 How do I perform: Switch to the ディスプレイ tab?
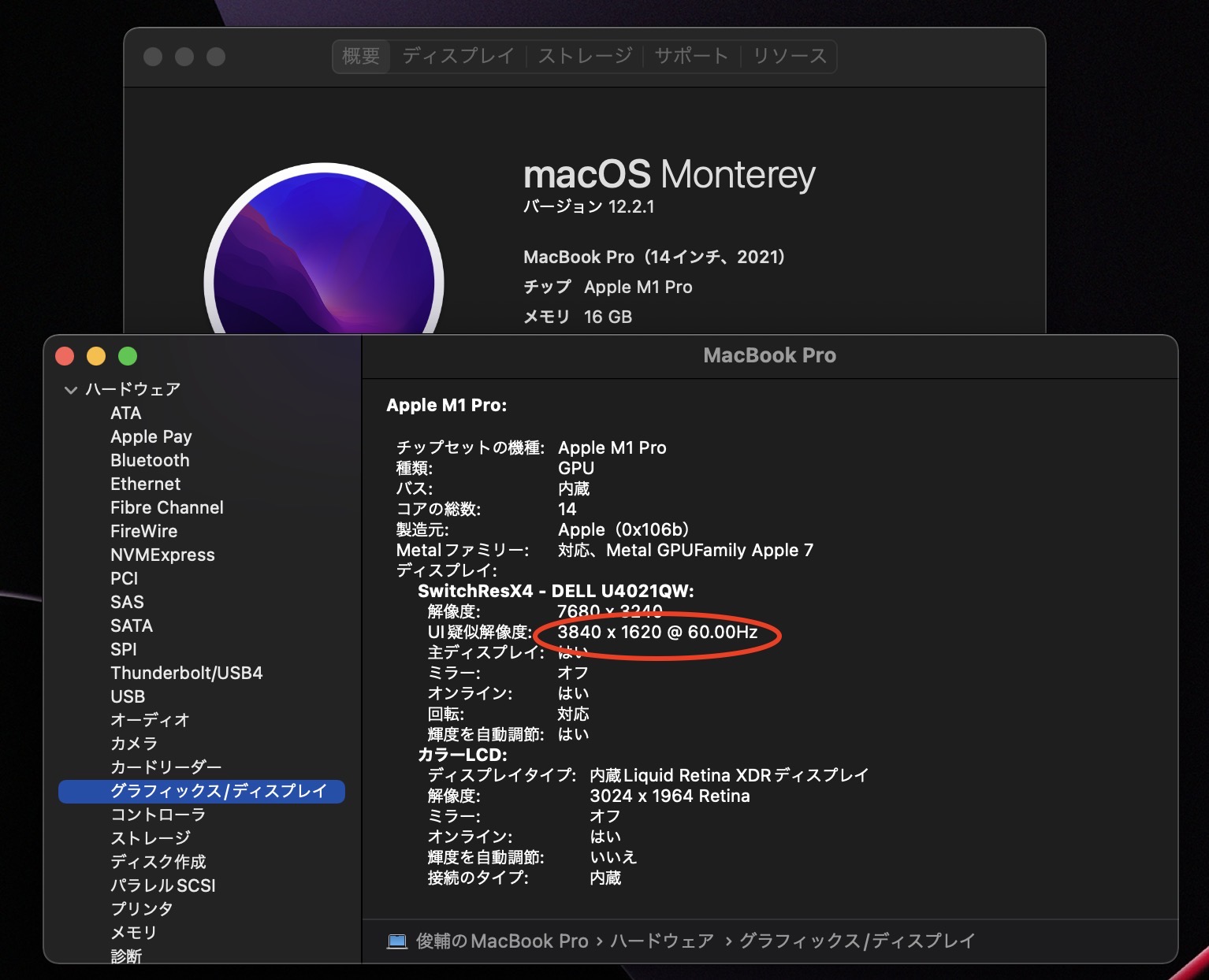[x=458, y=56]
